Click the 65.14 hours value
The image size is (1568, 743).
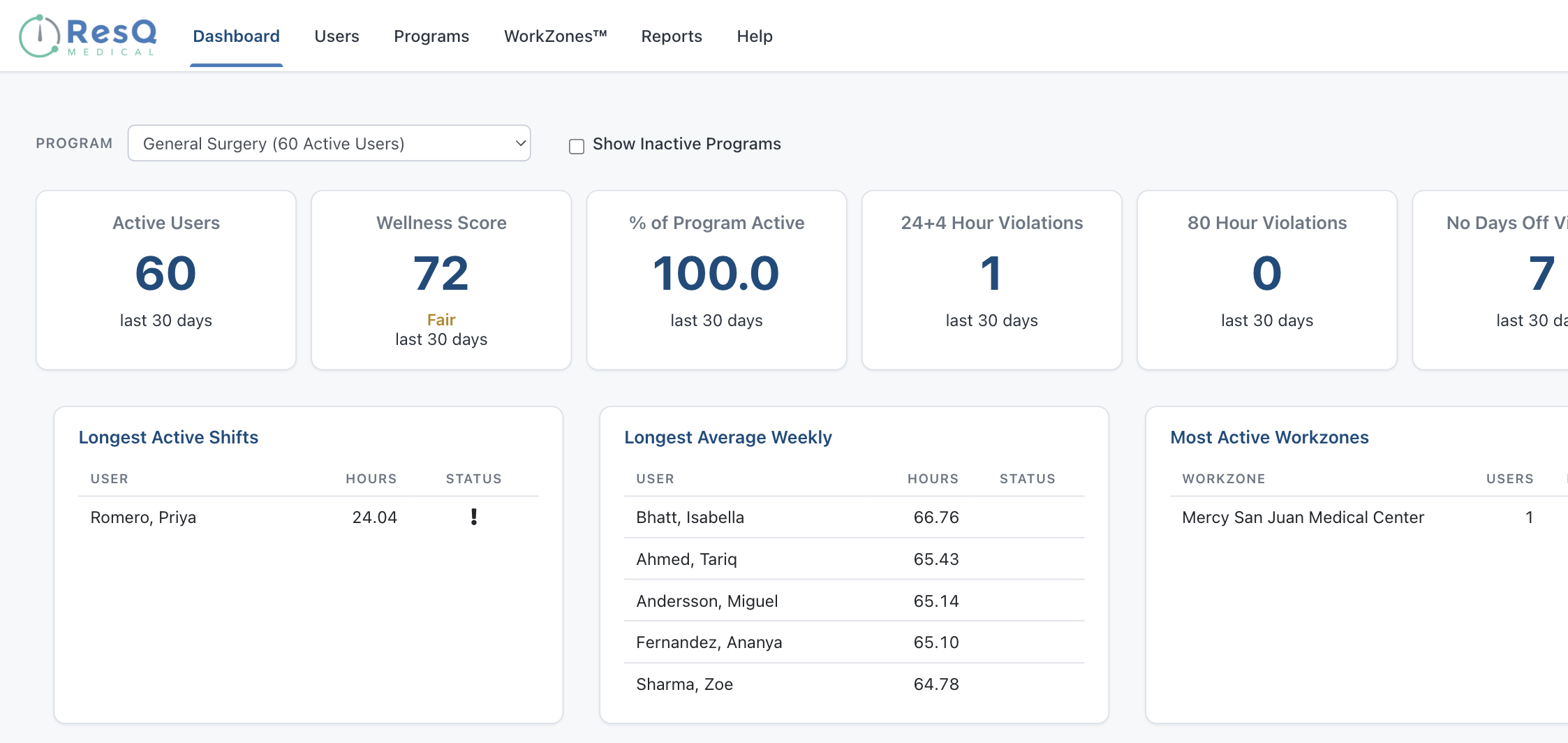point(935,601)
